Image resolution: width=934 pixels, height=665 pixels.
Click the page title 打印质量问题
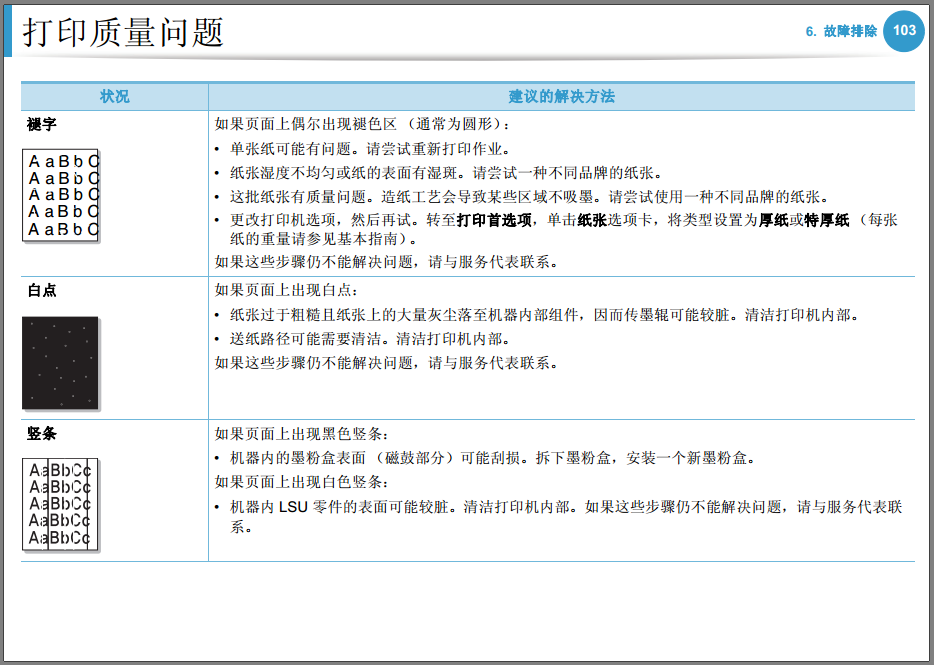pyautogui.click(x=123, y=32)
